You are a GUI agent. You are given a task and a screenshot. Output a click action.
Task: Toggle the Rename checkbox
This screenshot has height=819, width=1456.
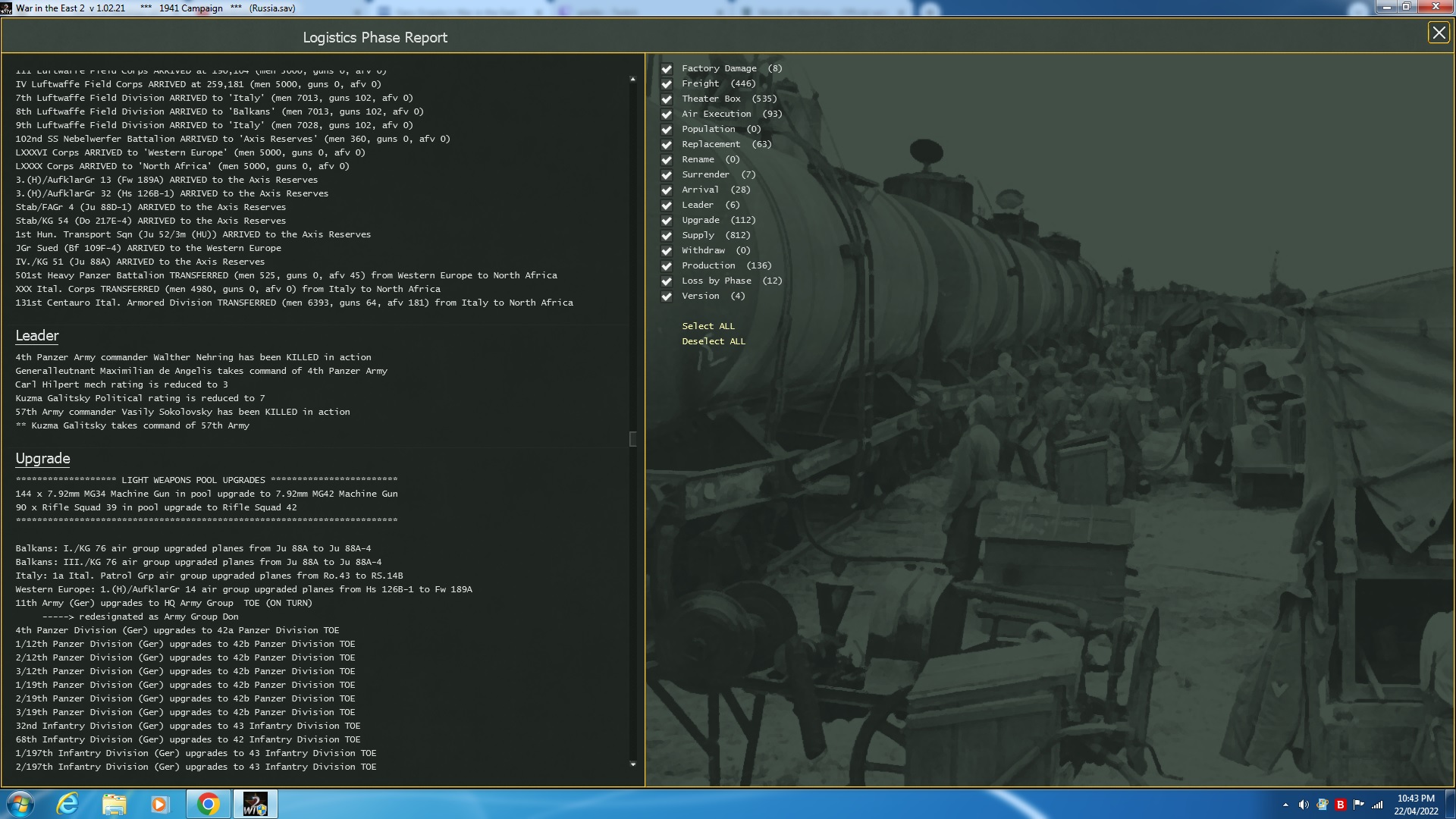point(667,160)
